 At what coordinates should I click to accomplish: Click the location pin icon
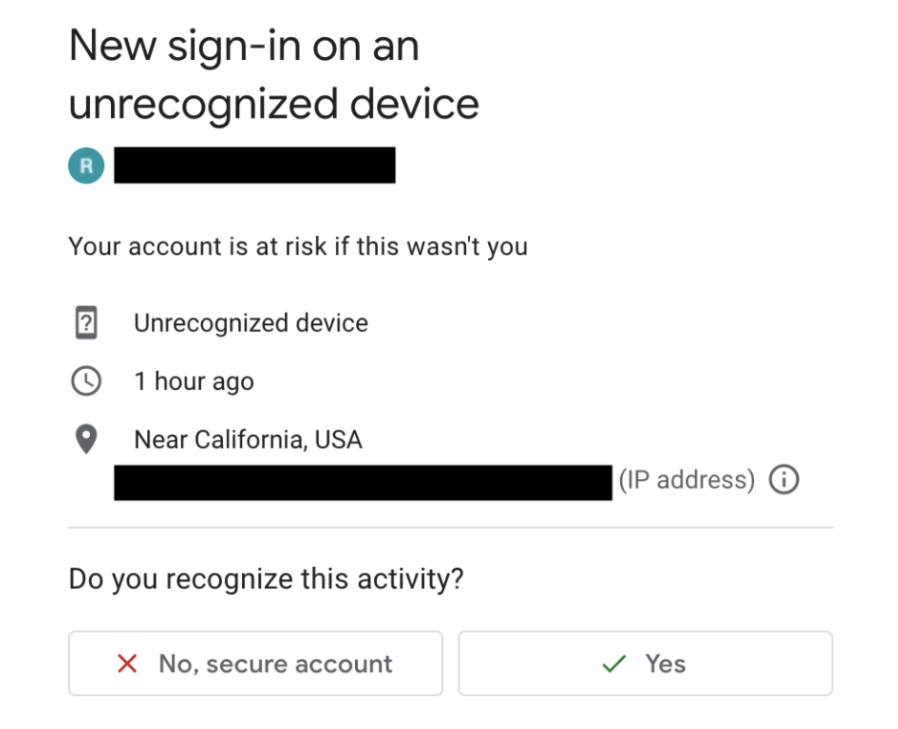tap(88, 438)
